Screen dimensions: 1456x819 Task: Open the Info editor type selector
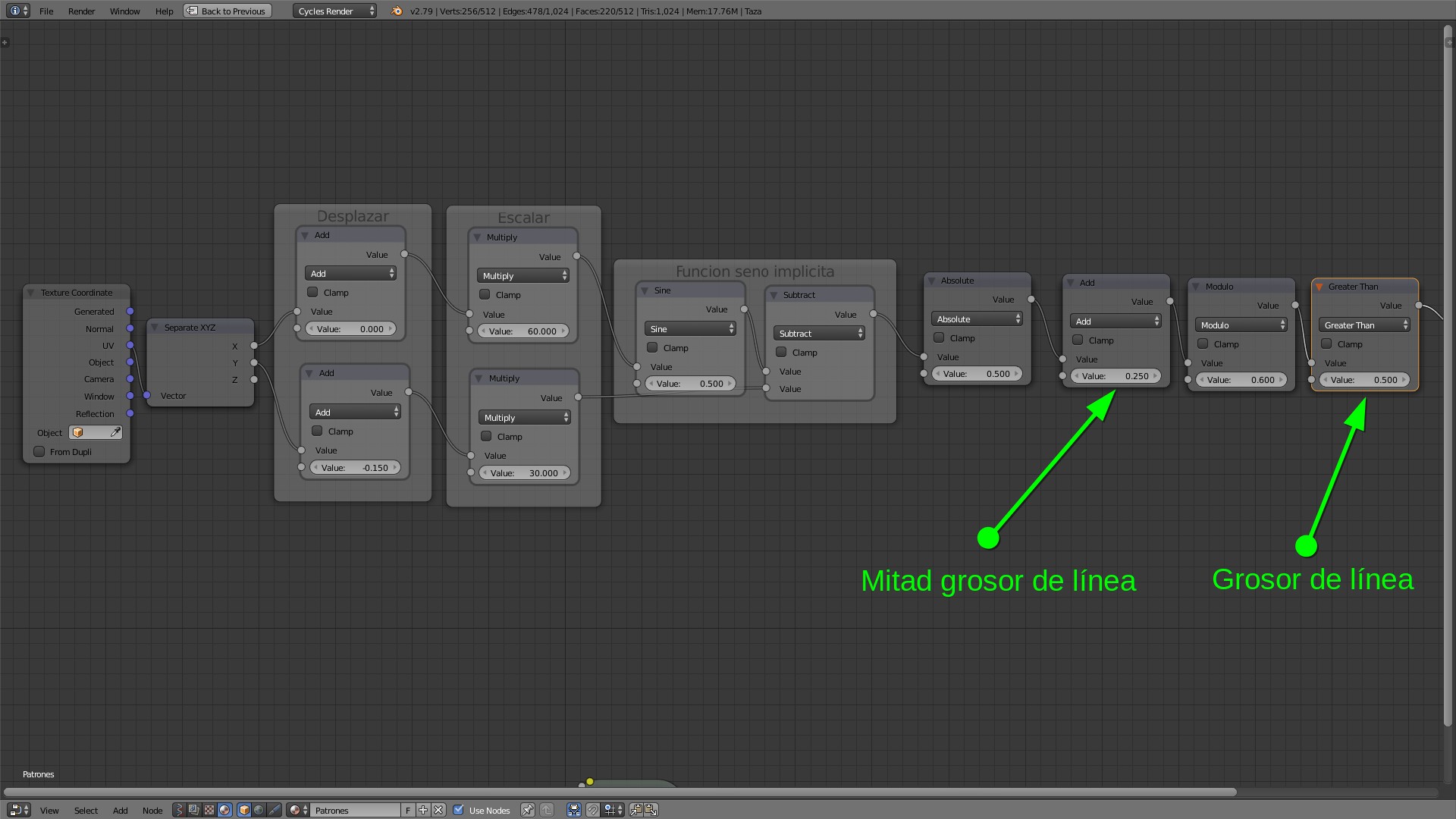[18, 11]
